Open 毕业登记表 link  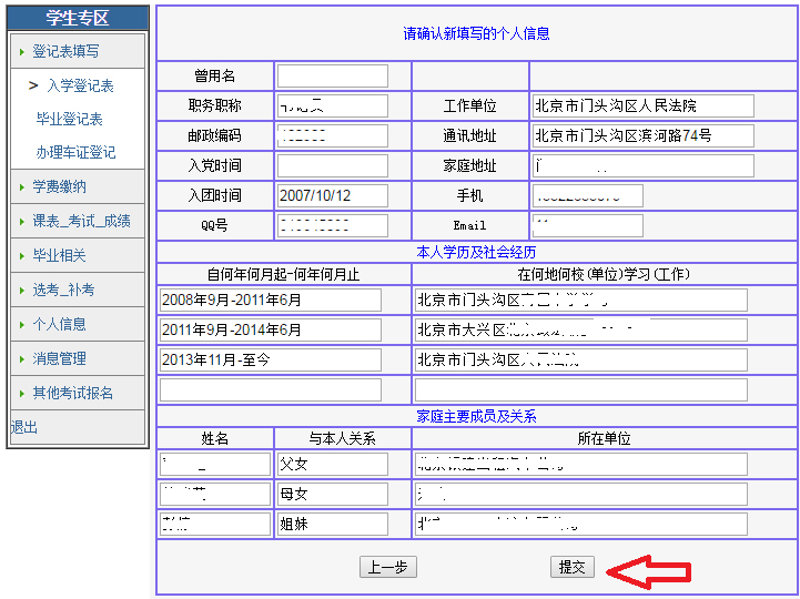70,119
